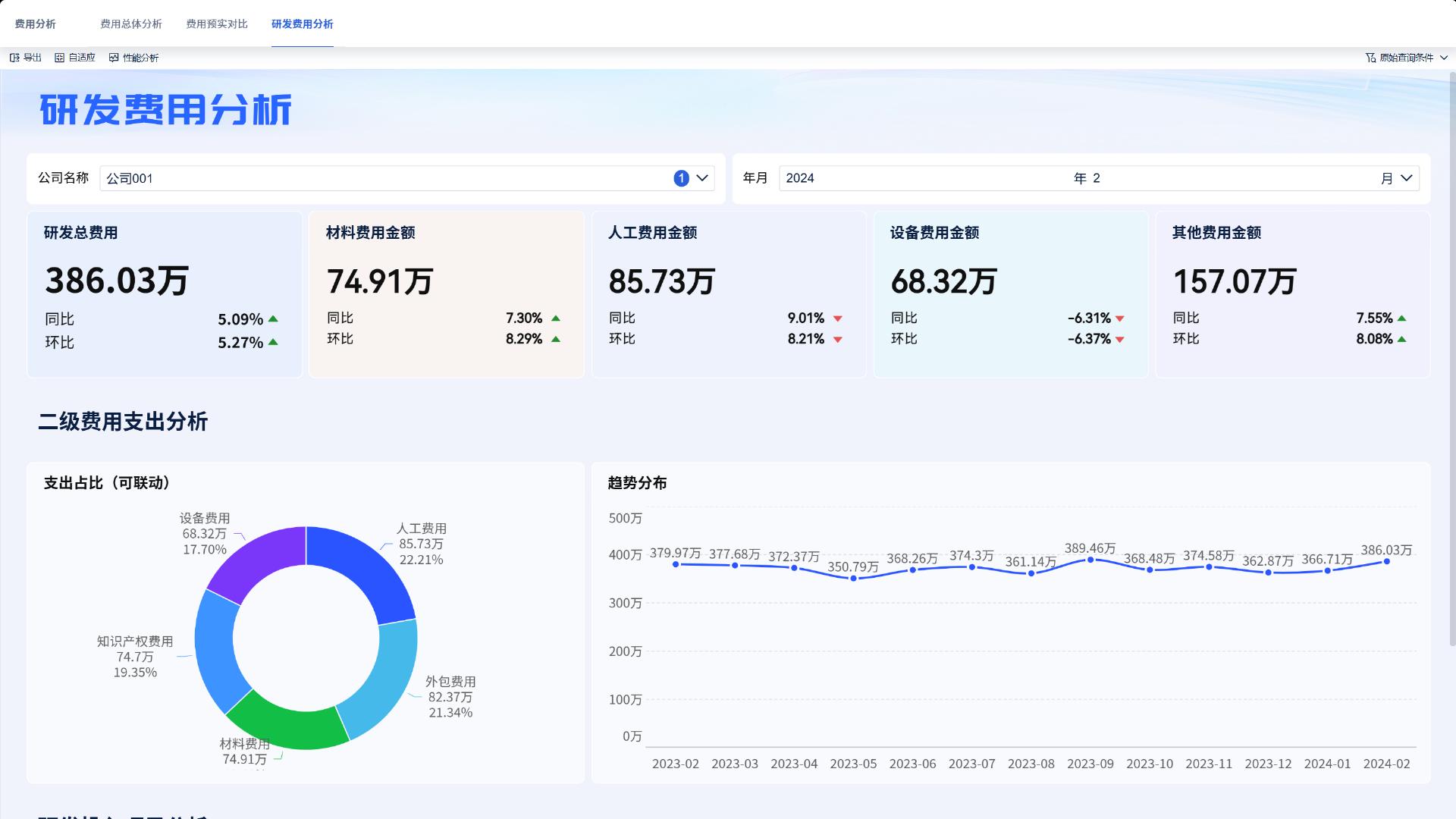This screenshot has height=819, width=1456.
Task: Switch to the 费用总体分析 tab
Action: (x=130, y=24)
